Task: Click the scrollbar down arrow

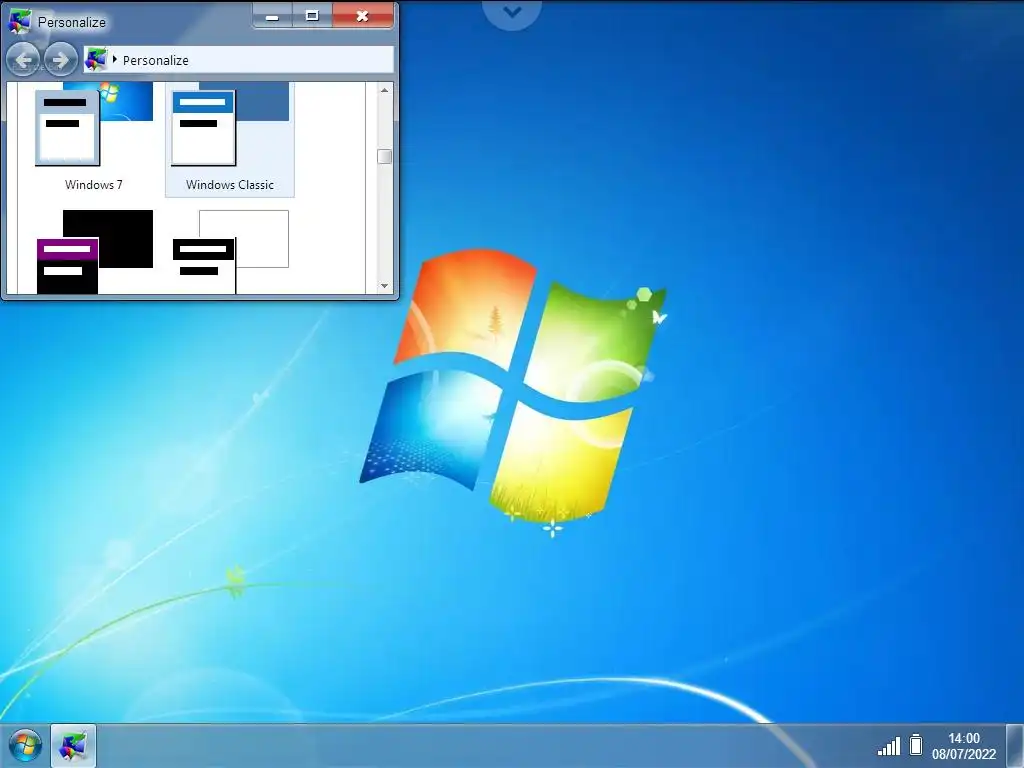Action: coord(384,286)
